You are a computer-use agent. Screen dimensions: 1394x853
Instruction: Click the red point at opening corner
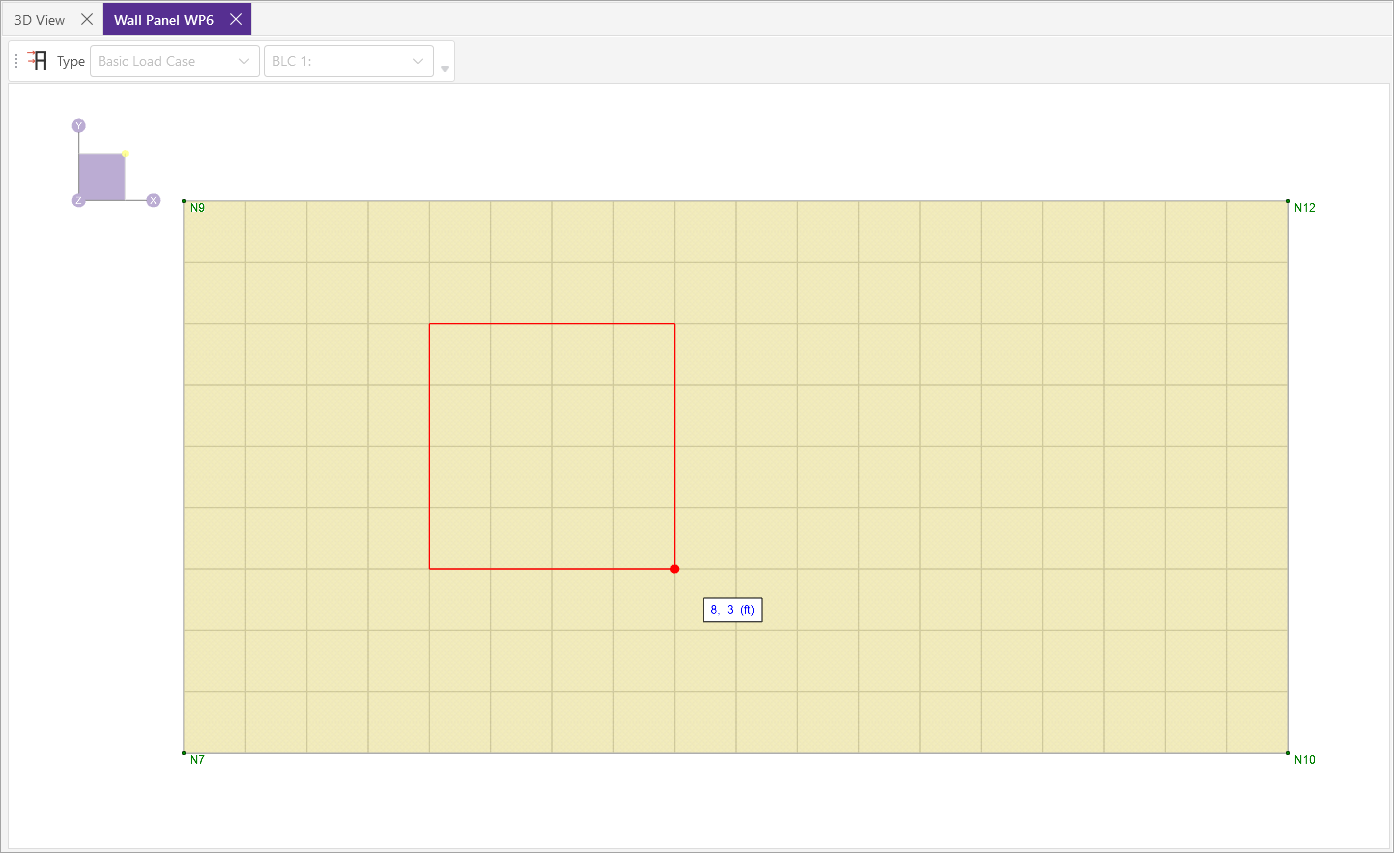point(675,569)
